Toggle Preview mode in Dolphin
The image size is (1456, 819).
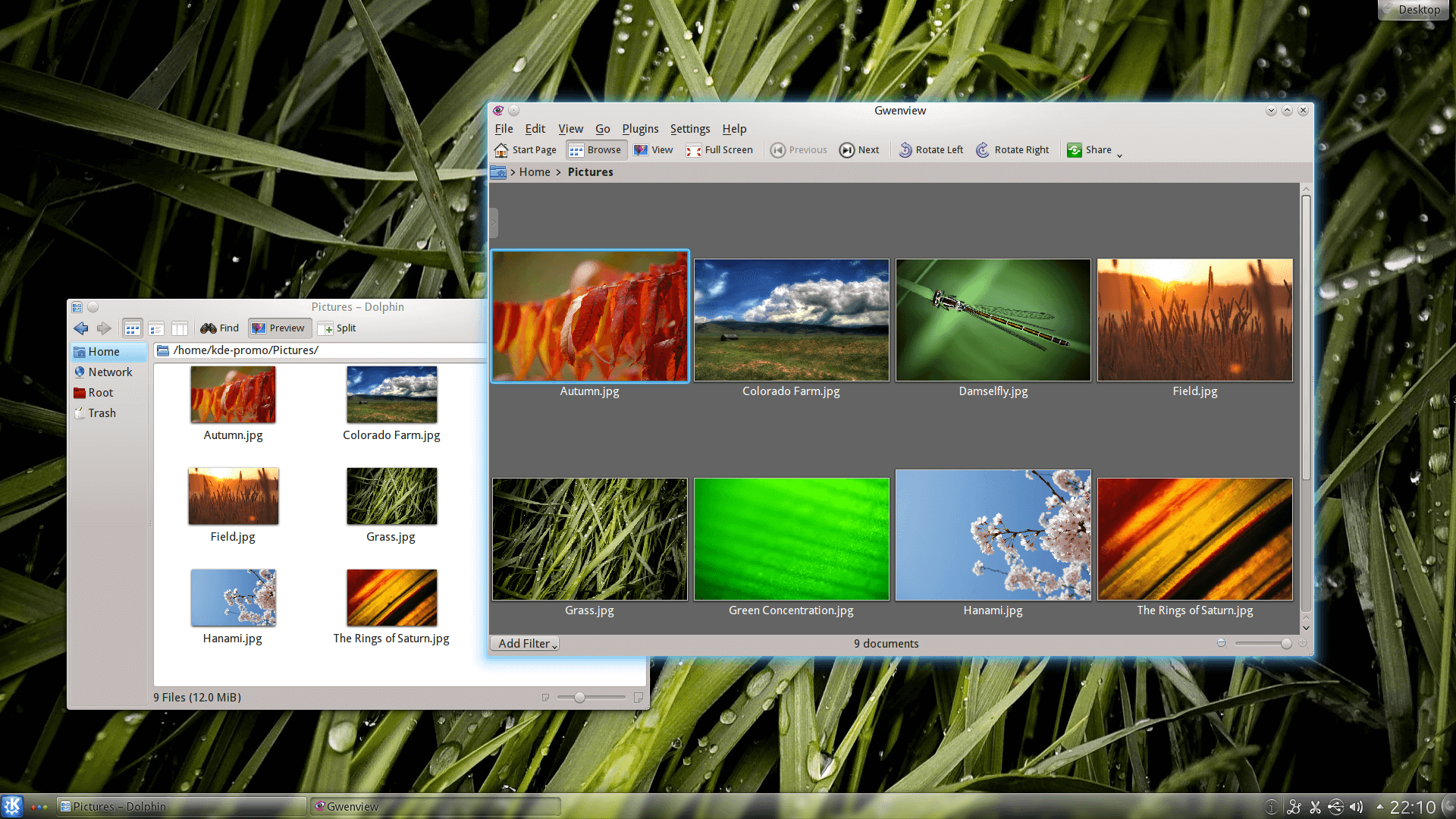pos(279,328)
